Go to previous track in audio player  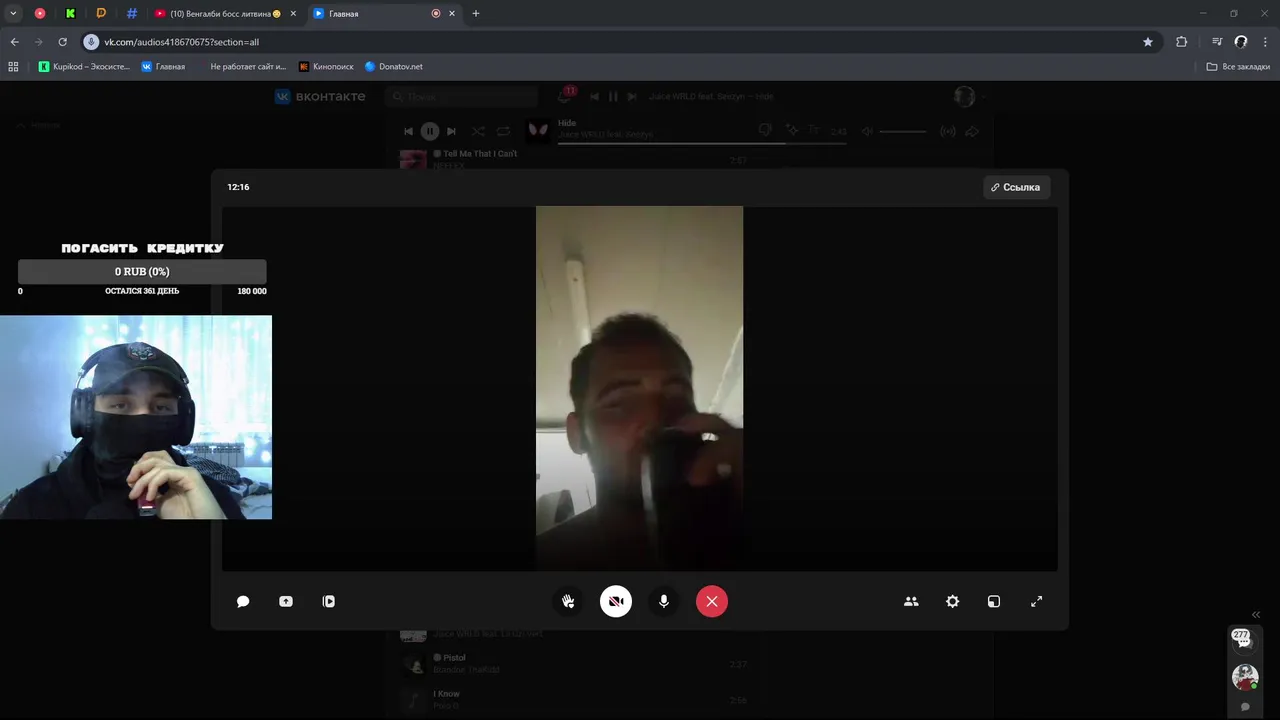[x=408, y=131]
